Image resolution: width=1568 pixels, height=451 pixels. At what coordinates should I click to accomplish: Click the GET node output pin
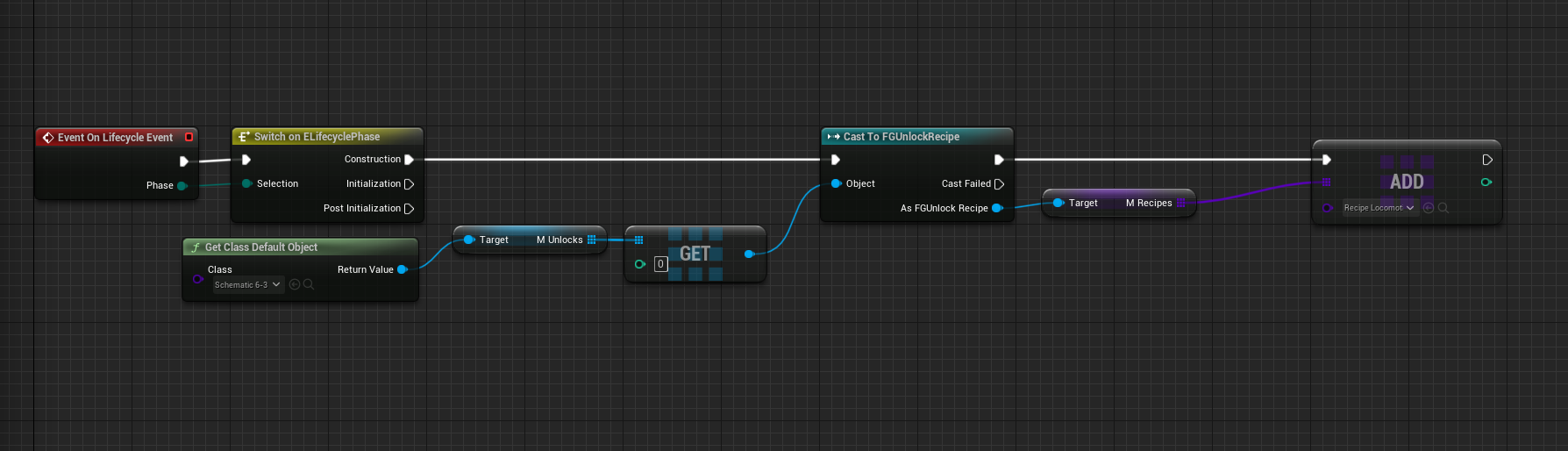click(749, 254)
